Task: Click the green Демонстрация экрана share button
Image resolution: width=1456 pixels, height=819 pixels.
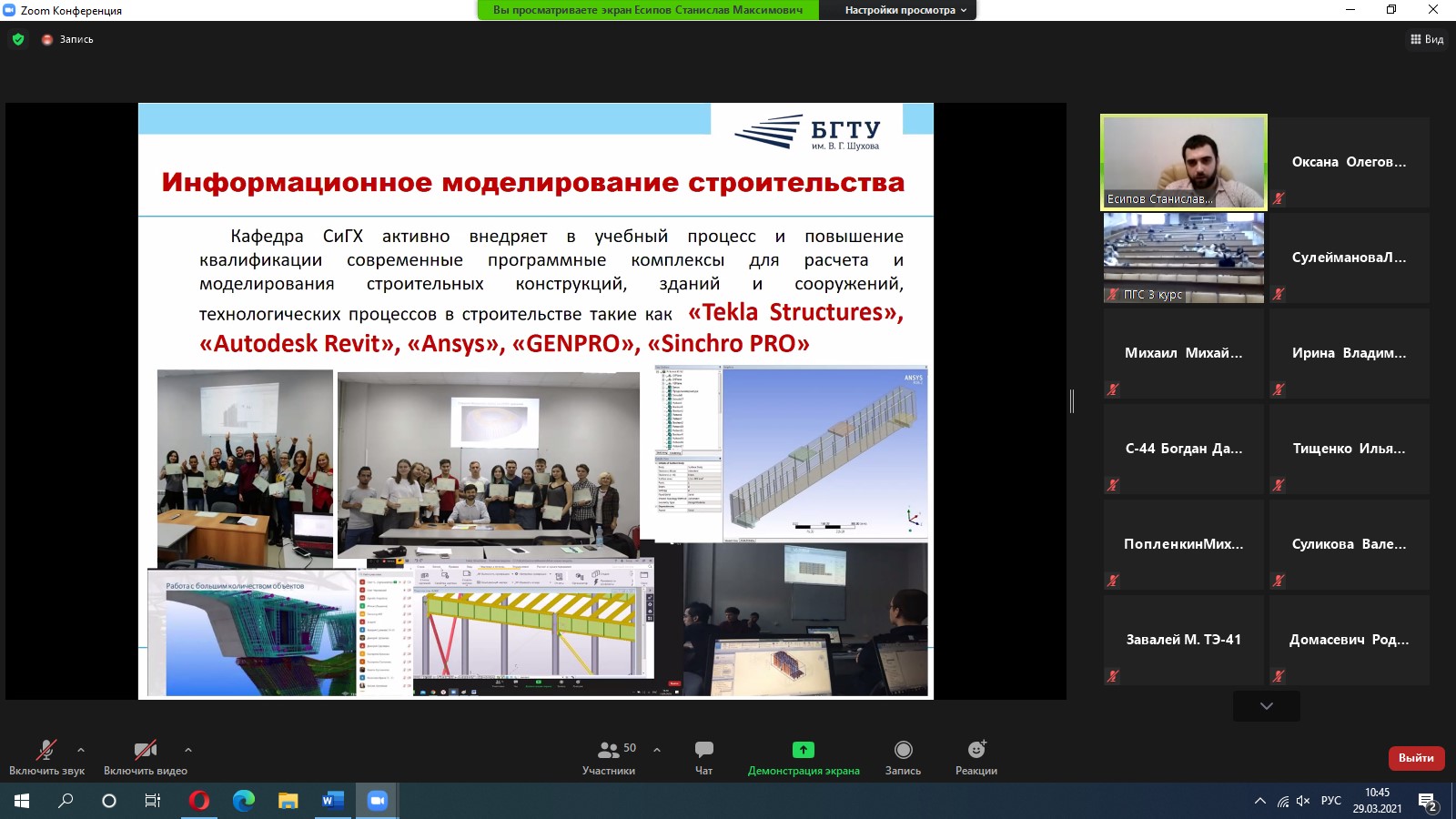Action: pos(804,757)
